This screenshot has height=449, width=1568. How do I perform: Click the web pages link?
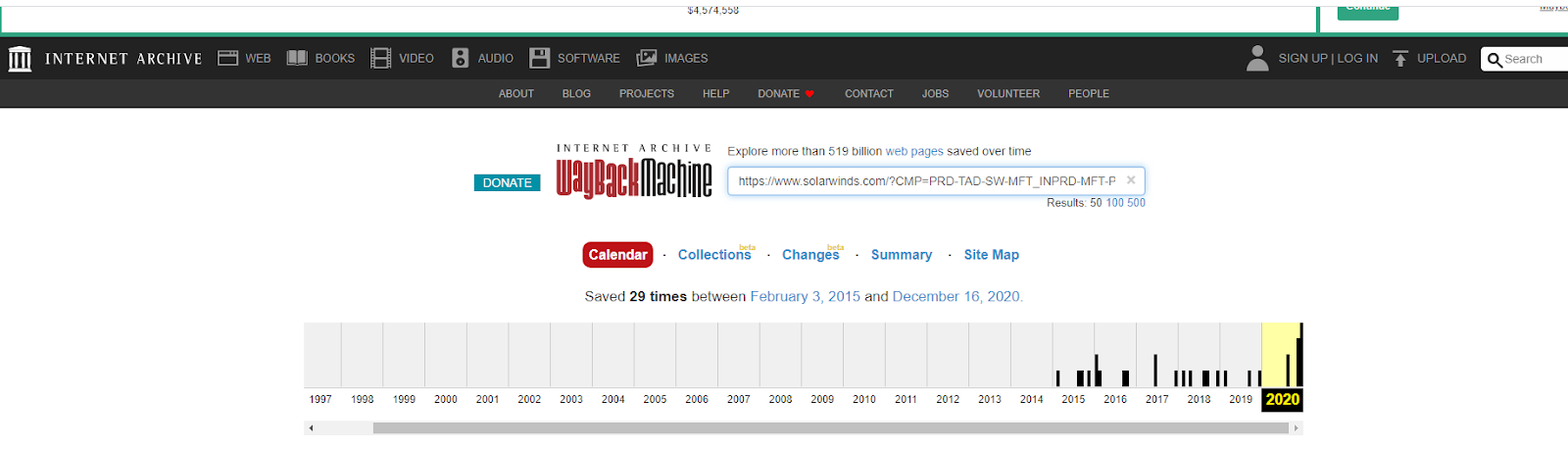914,152
